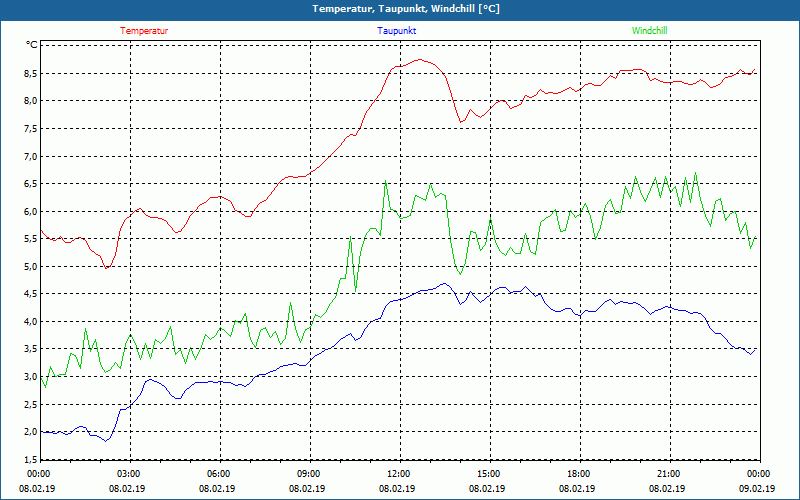Screen dimensions: 800x500
Task: Click the chart title Temperatur, Taupunkt, Windchill
Action: click(x=406, y=9)
